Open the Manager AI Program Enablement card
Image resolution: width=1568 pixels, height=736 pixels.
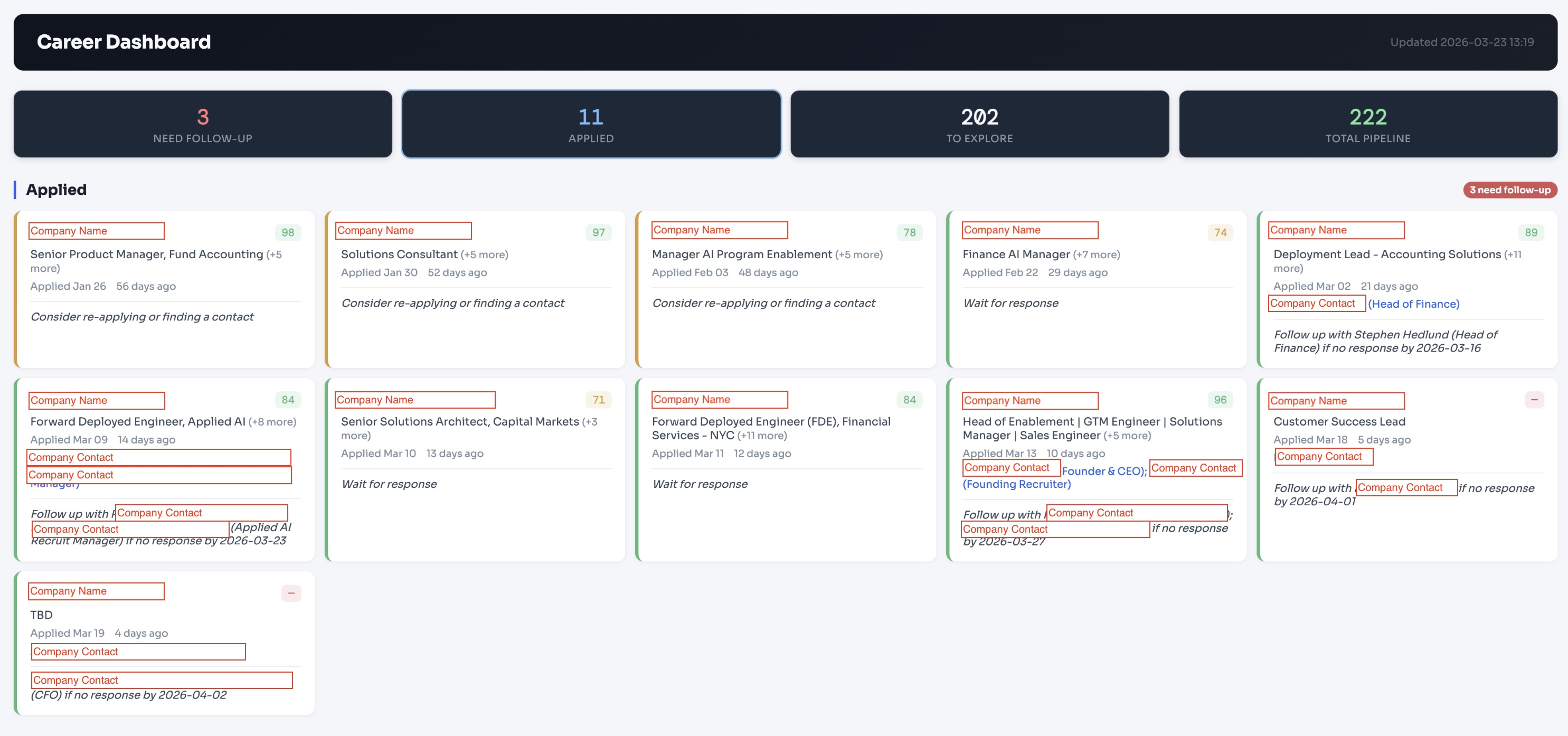click(x=786, y=289)
